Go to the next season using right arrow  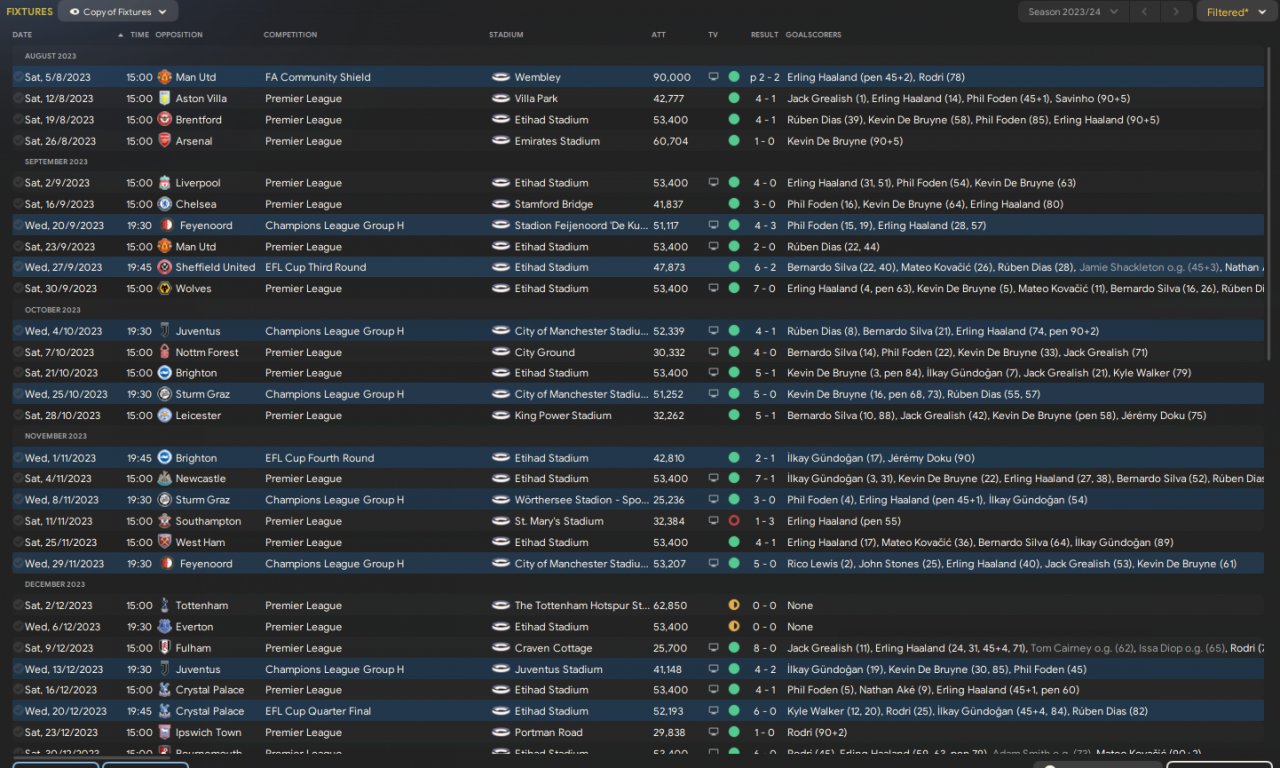tap(1176, 12)
